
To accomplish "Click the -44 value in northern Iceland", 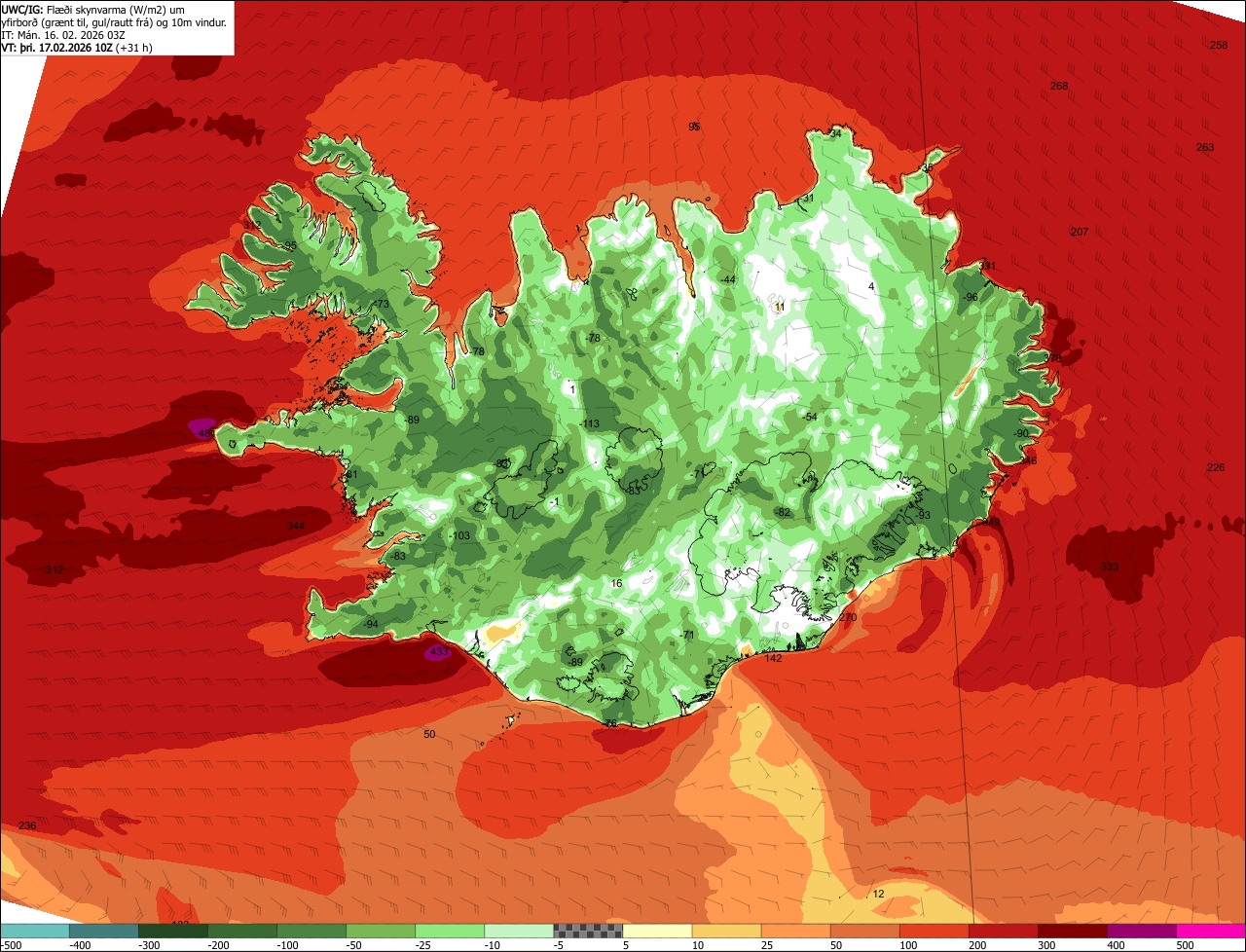I will coord(727,279).
